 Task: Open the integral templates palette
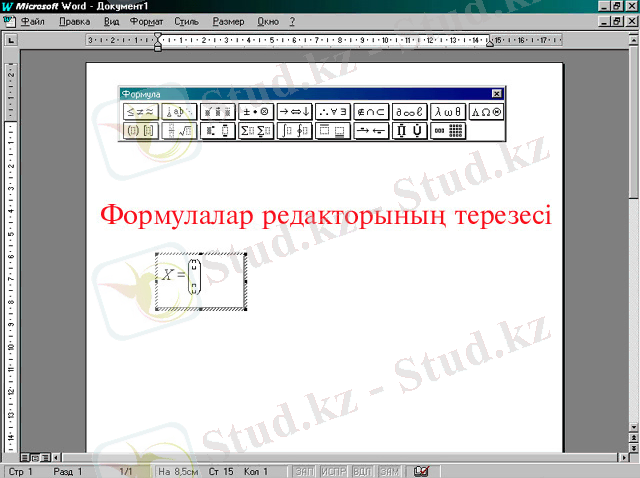coord(294,130)
